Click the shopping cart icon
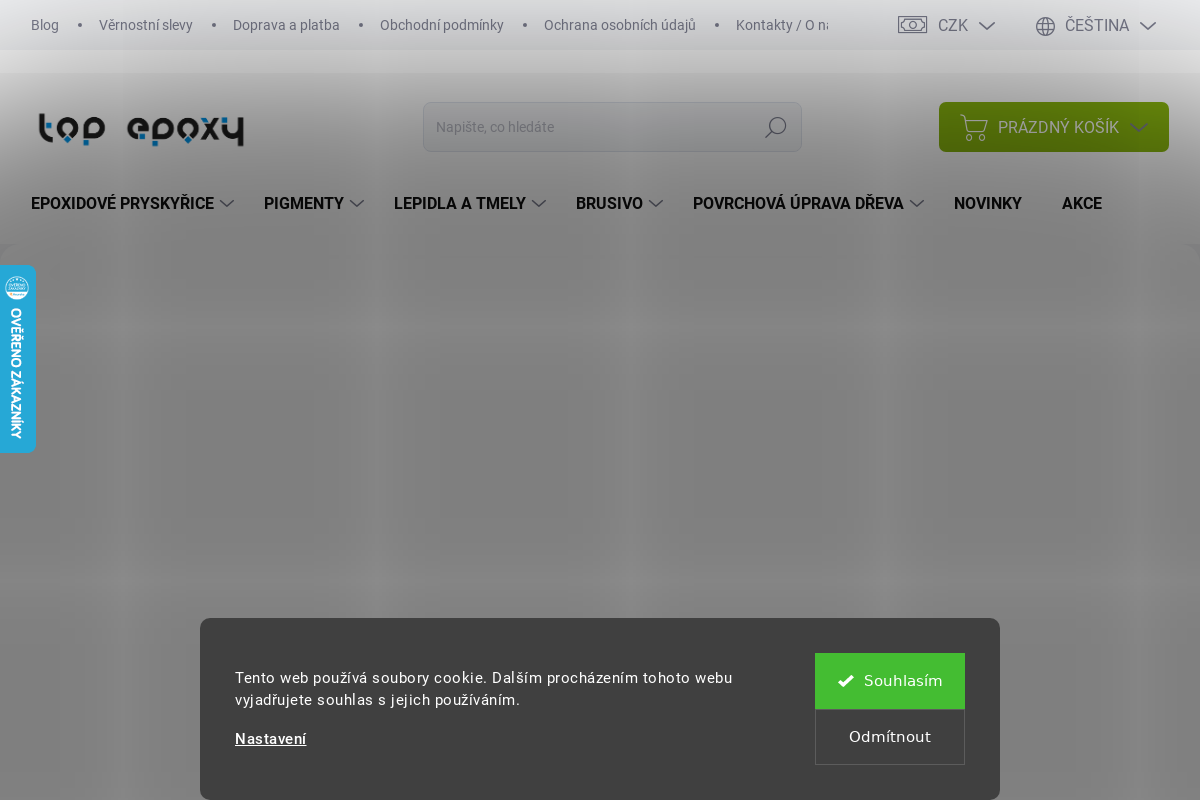This screenshot has width=1200, height=800. click(x=973, y=127)
